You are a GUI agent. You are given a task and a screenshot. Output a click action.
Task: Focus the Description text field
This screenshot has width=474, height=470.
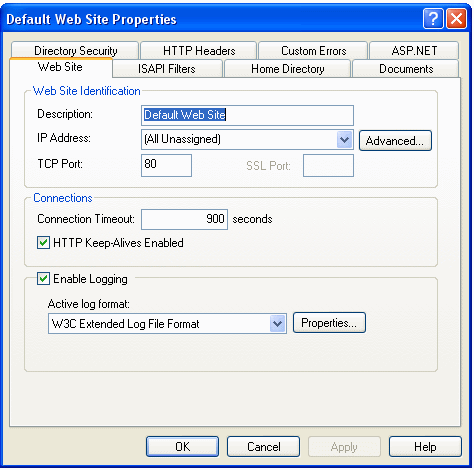(247, 115)
